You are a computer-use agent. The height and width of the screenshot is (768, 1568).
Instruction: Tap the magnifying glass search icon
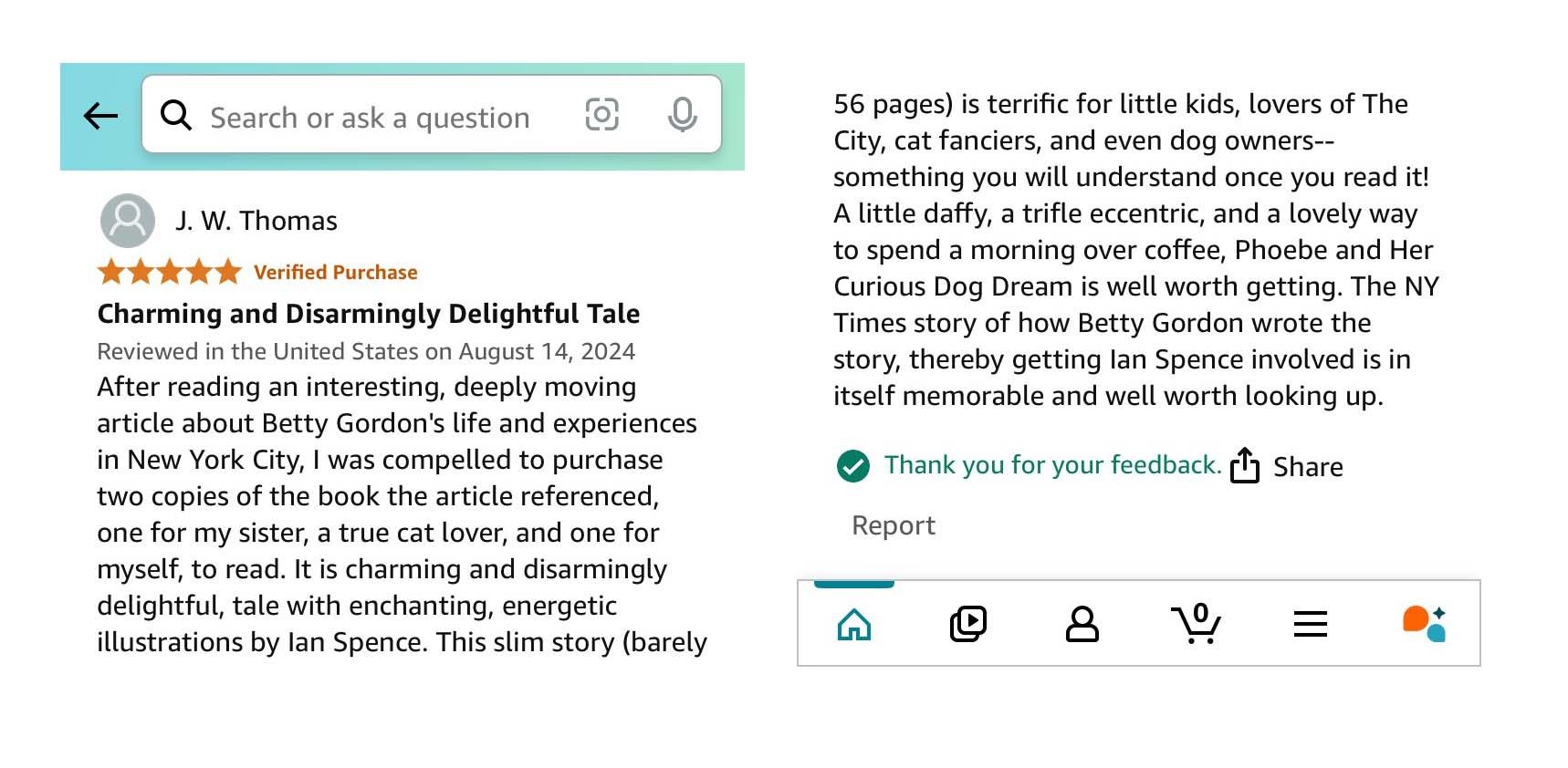177,116
